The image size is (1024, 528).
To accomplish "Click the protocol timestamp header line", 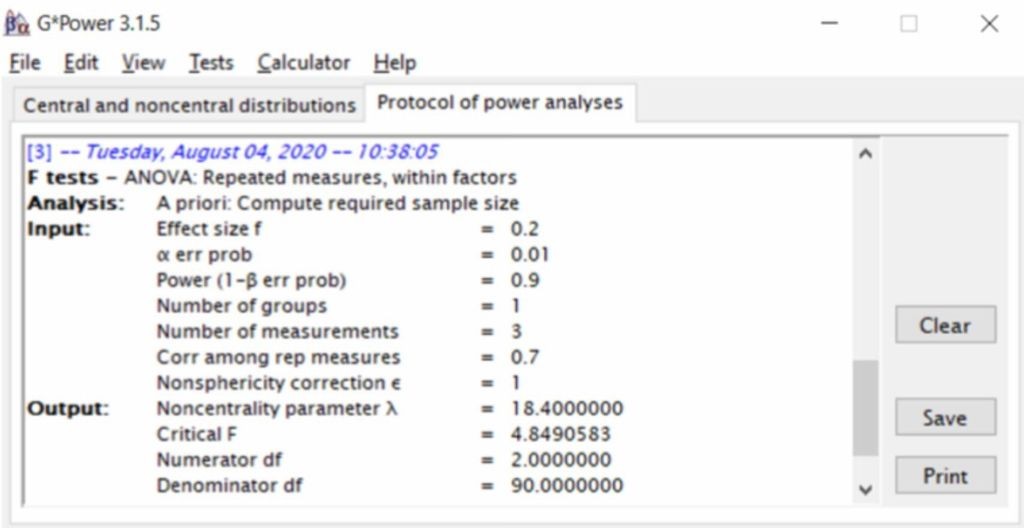I will pyautogui.click(x=232, y=152).
